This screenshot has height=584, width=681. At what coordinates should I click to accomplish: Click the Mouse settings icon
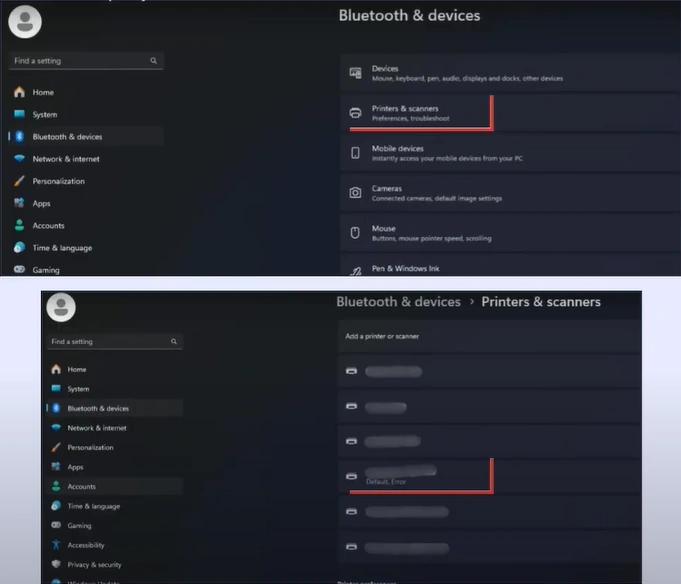click(x=355, y=233)
